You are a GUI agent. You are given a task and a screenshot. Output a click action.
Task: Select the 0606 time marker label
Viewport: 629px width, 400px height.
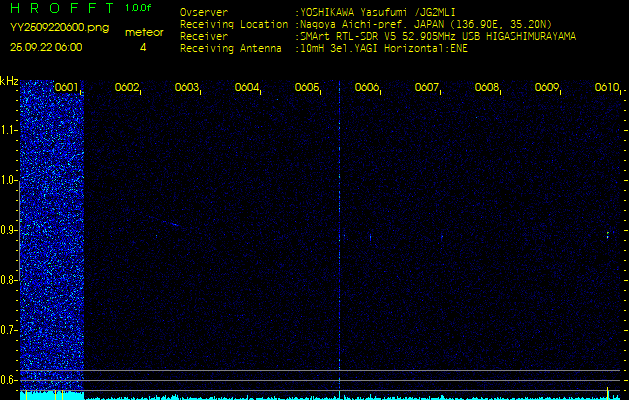(x=367, y=87)
